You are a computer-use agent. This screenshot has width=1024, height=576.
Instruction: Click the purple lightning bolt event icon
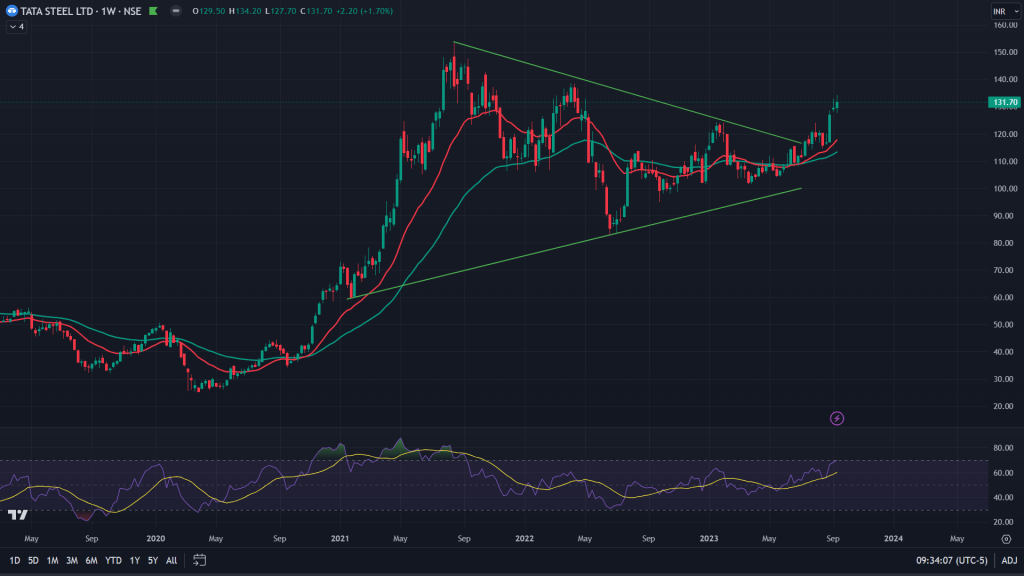point(838,418)
